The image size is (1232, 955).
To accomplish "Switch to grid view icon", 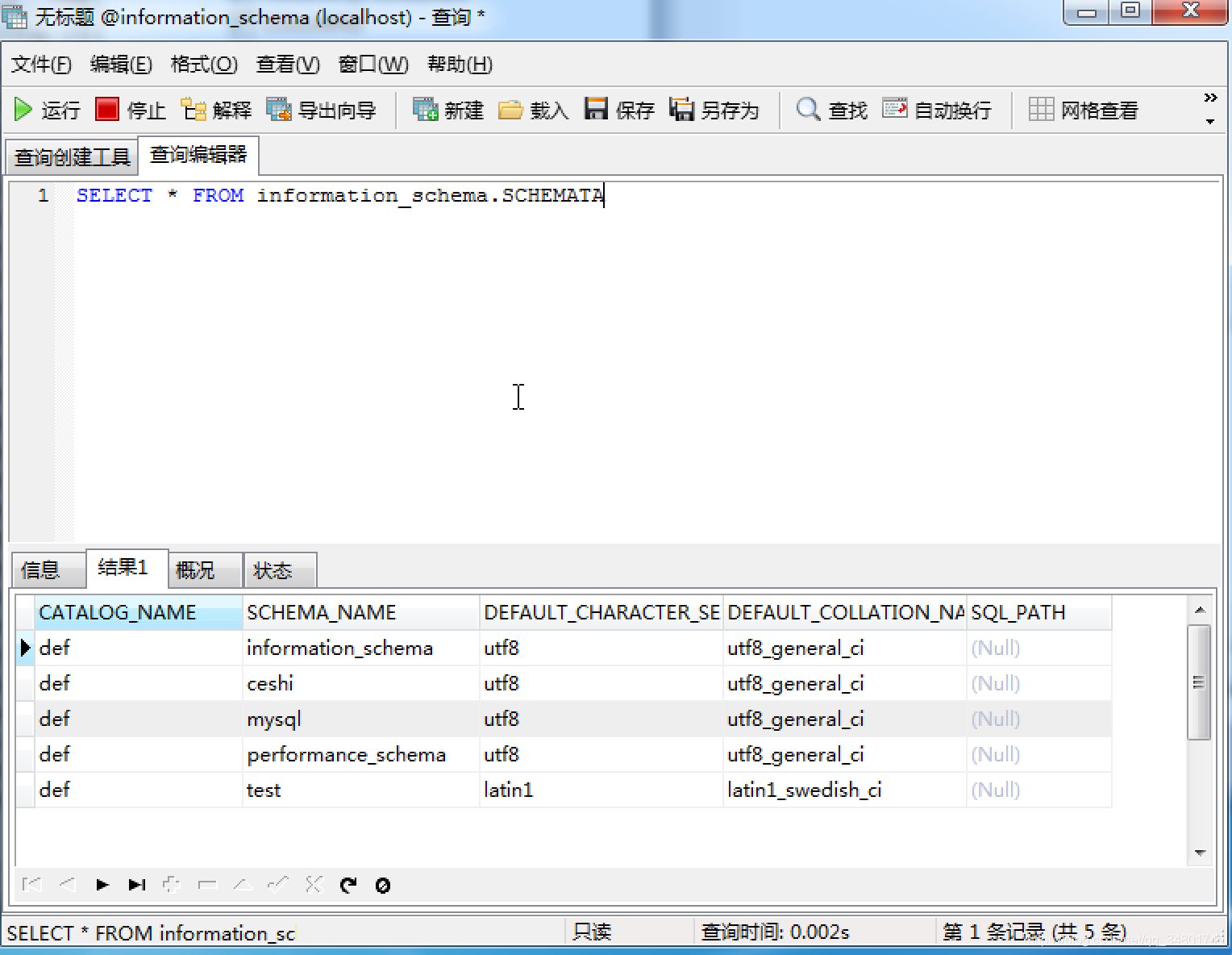I will tap(1041, 109).
